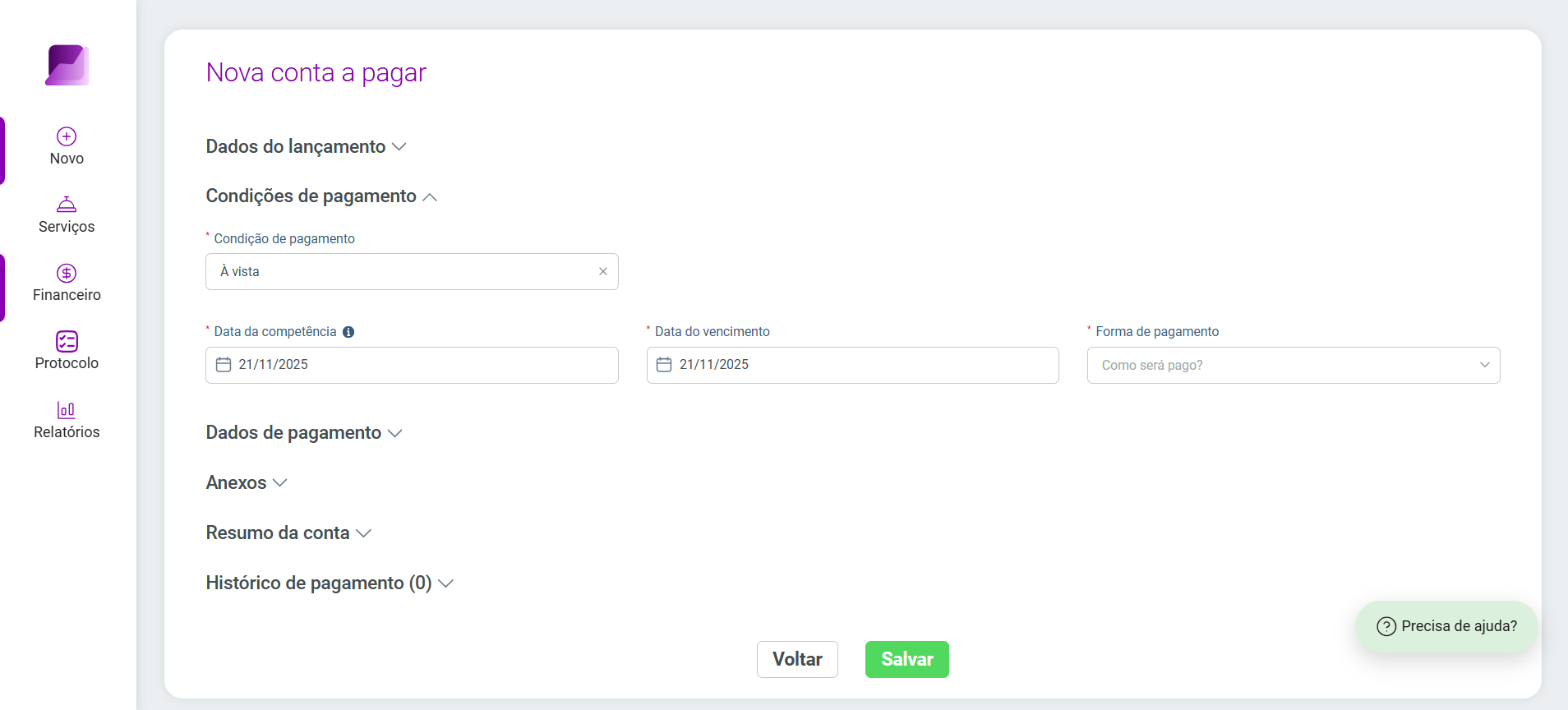Expand Dados do lançamento section
1568x710 pixels.
tap(307, 146)
